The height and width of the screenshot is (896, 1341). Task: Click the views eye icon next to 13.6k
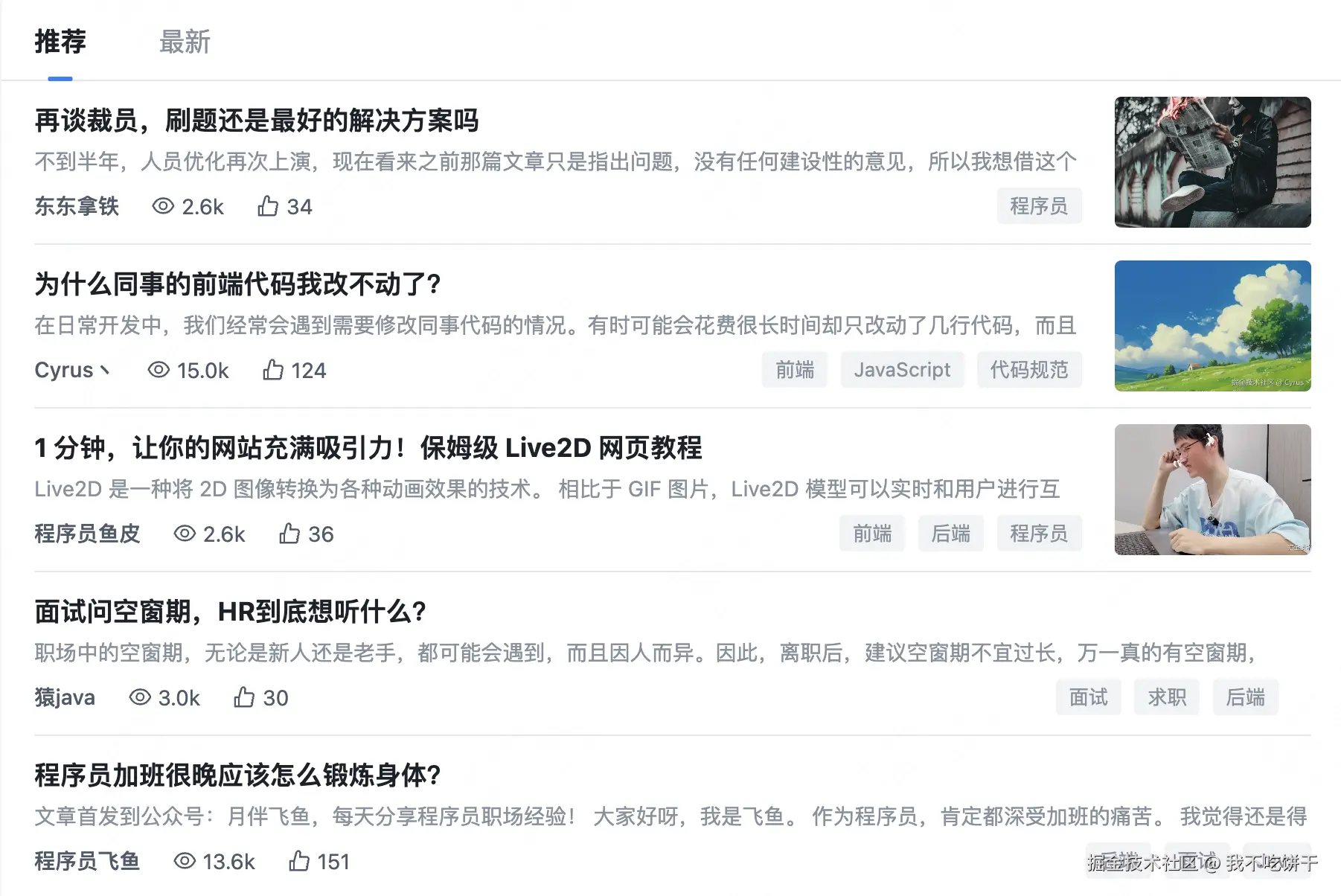coord(185,861)
